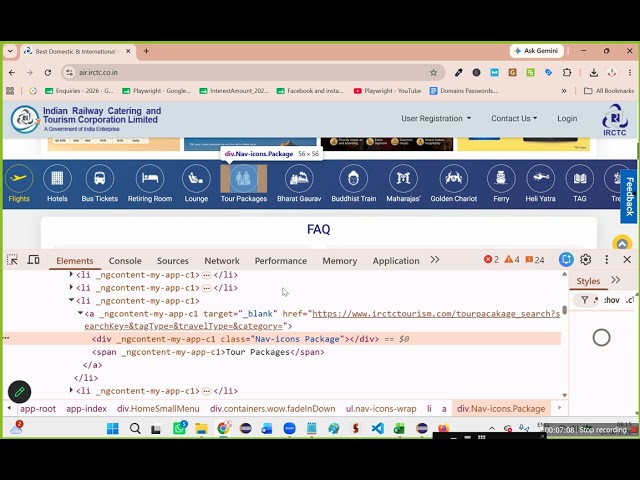Click the issues count indicator showing 24
This screenshot has width=640, height=480.
[x=535, y=260]
